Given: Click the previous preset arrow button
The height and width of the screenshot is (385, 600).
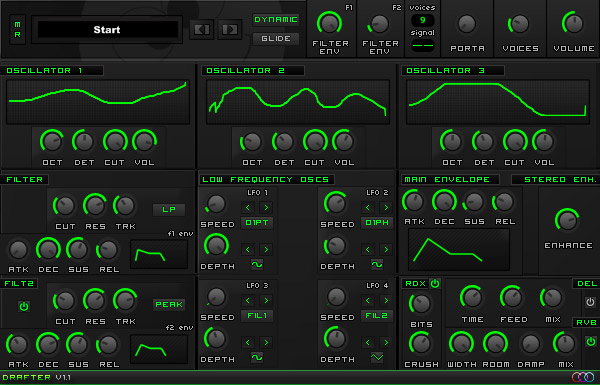Looking at the screenshot, I should click(x=202, y=29).
